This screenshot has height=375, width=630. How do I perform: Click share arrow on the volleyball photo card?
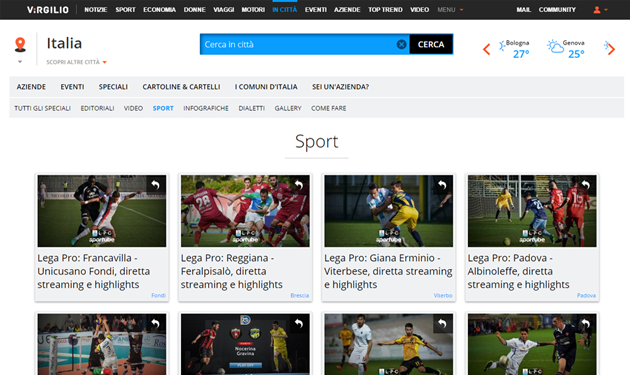point(156,324)
